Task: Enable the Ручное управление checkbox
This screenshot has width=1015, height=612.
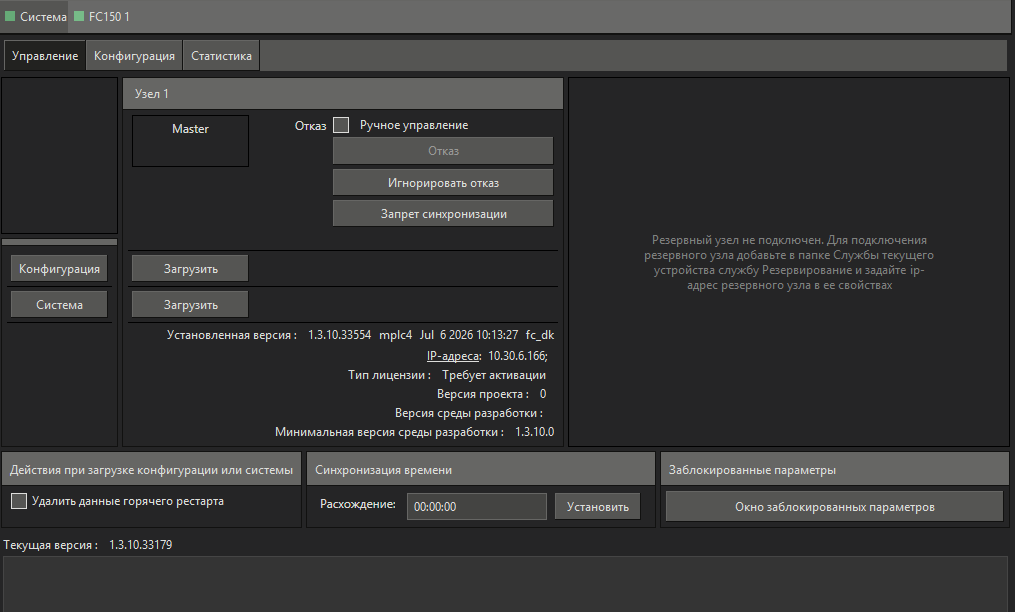Action: 341,125
